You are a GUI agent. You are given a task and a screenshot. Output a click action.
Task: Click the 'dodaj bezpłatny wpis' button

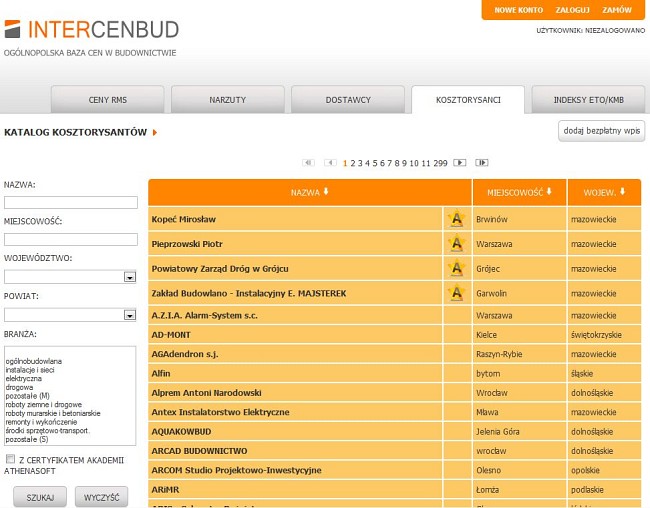(600, 131)
